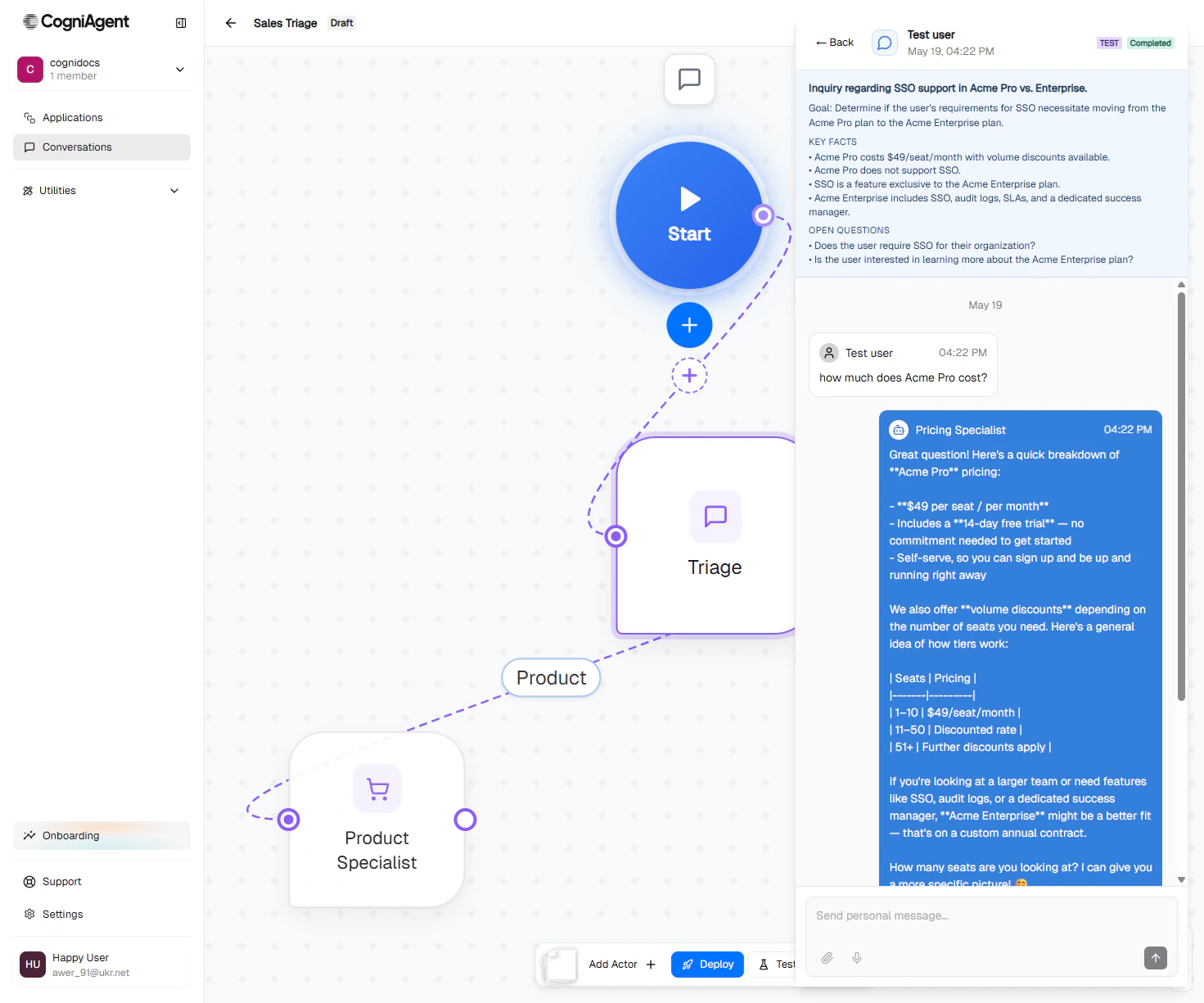Click the dashed-circle plus on the connection

click(x=690, y=376)
